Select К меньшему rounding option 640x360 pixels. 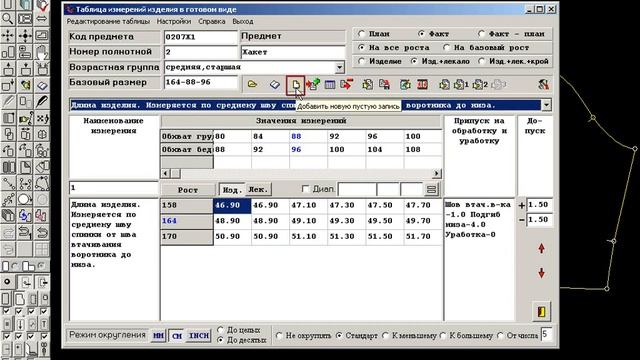[386, 336]
